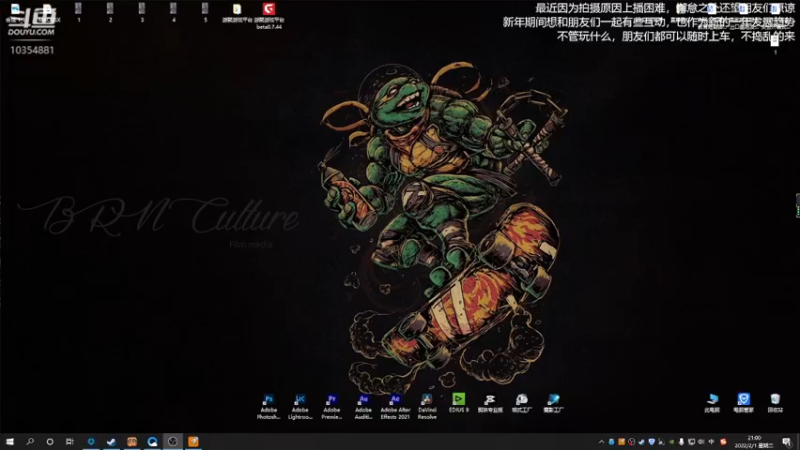Viewport: 800px width, 450px height.
Task: Open the volume control in system tray
Action: (x=701, y=442)
